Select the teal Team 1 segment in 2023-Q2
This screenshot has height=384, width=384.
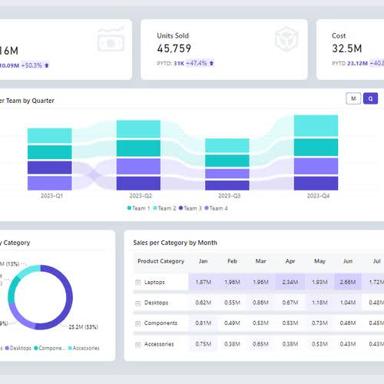point(138,148)
